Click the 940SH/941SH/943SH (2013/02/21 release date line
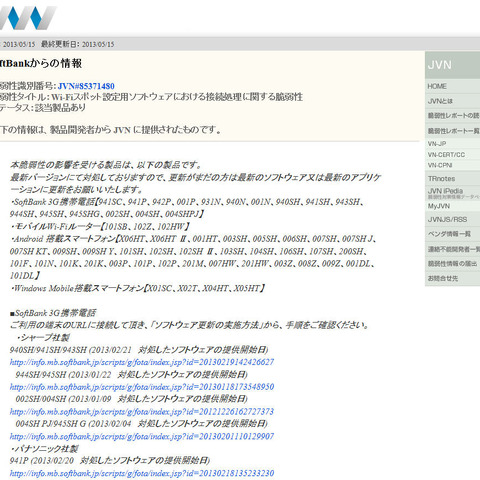480x480 pixels. (139, 350)
